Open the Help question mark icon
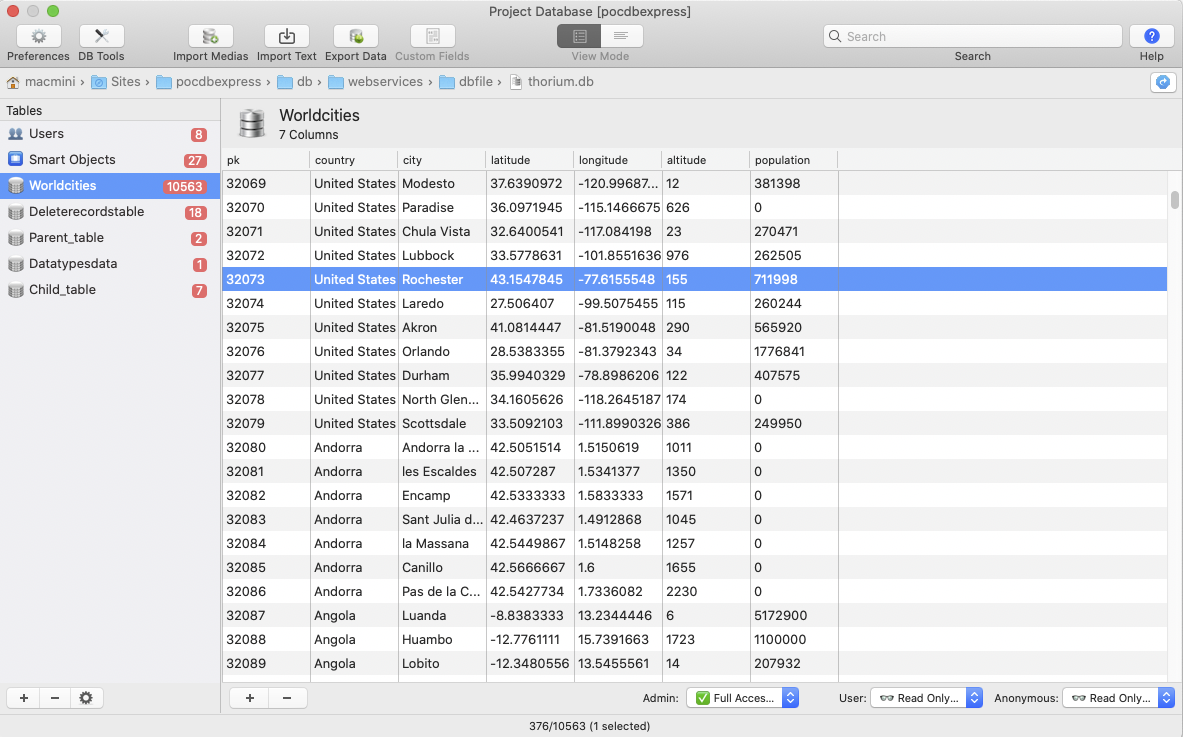 (x=1151, y=36)
